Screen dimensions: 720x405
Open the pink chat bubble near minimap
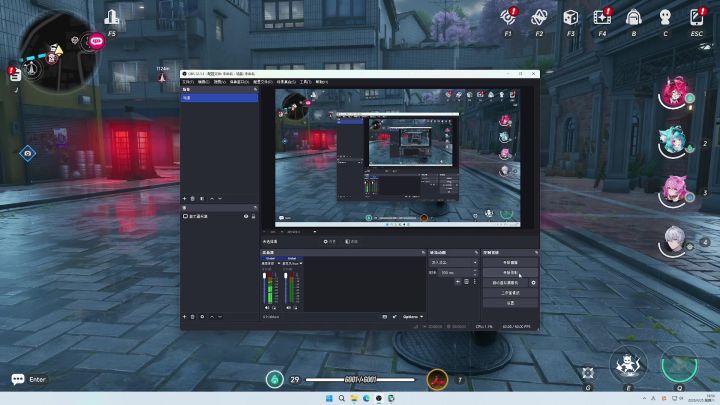click(x=96, y=41)
